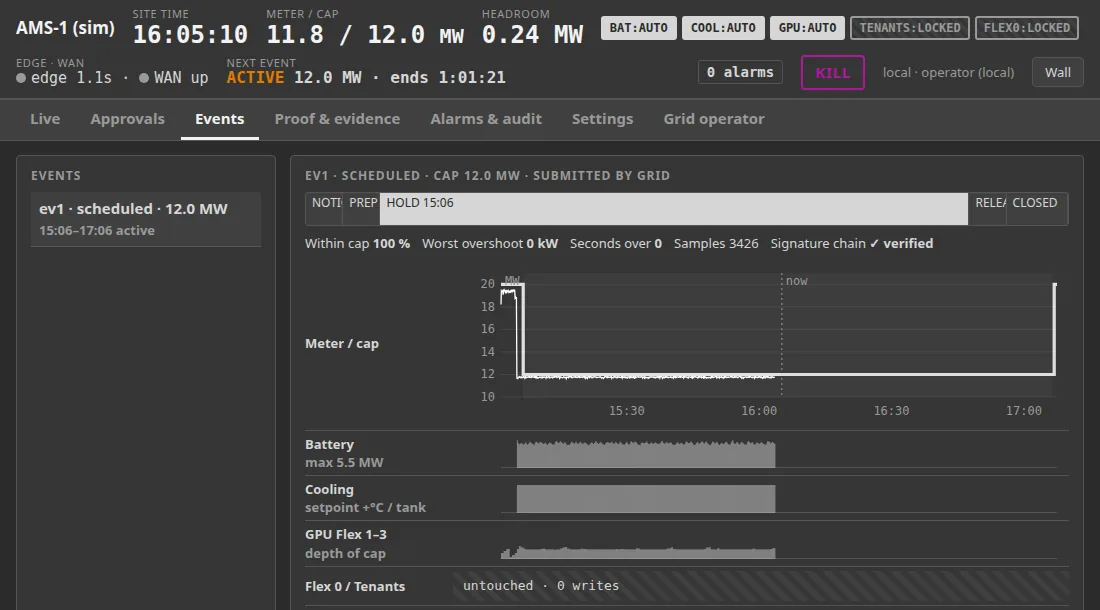Click the 'Within cap 100 %' stat
Viewport: 1100px width, 610px height.
click(x=357, y=243)
